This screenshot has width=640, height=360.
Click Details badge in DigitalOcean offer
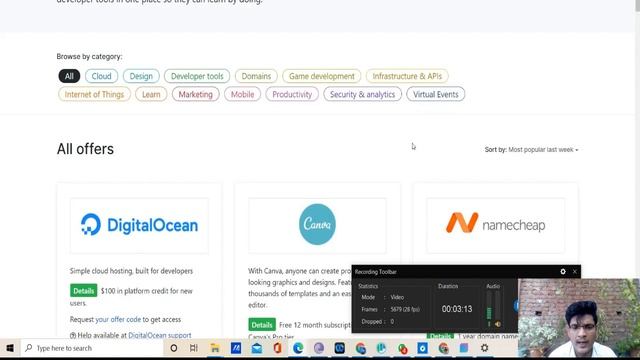point(83,291)
